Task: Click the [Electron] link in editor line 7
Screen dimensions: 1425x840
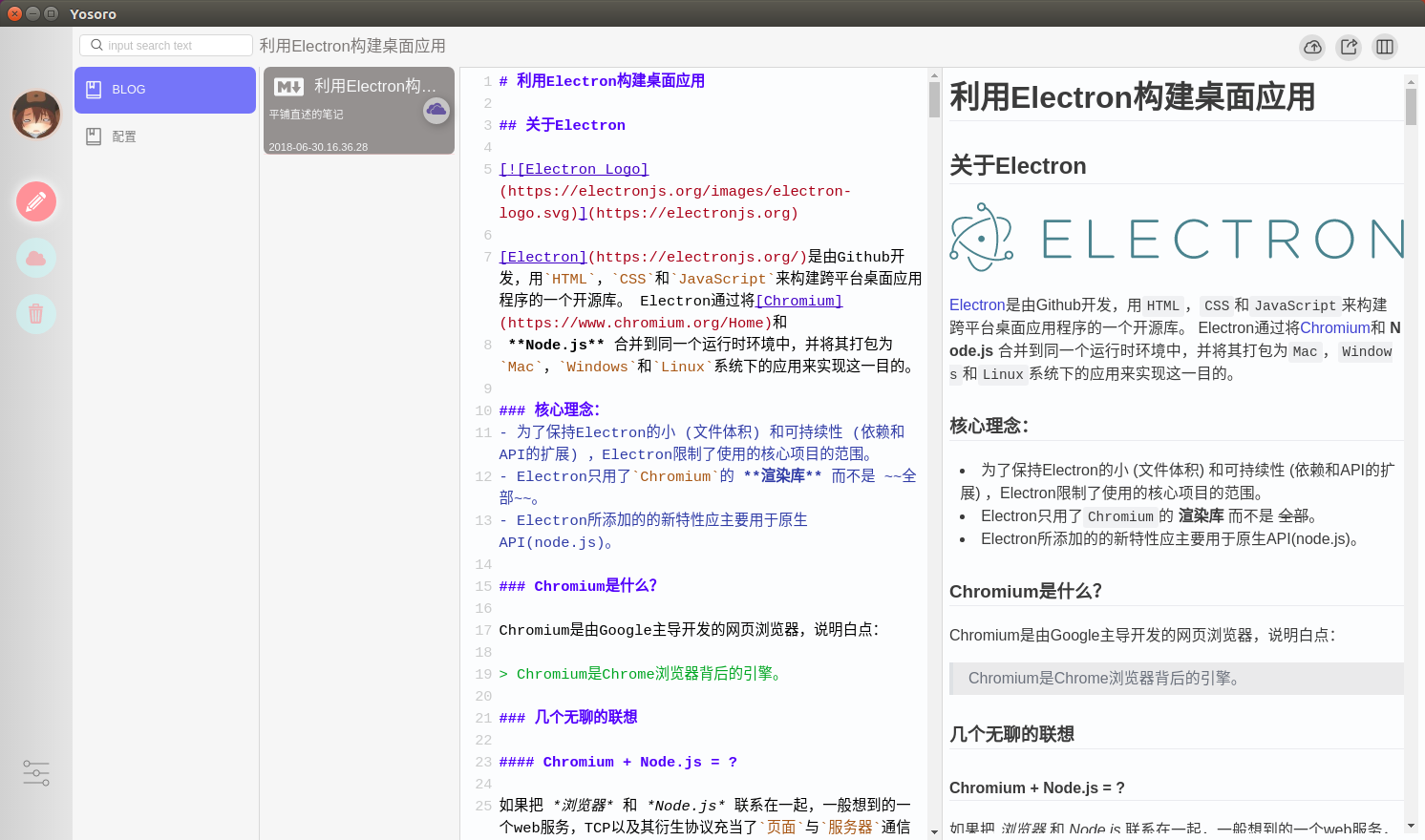Action: tap(543, 257)
